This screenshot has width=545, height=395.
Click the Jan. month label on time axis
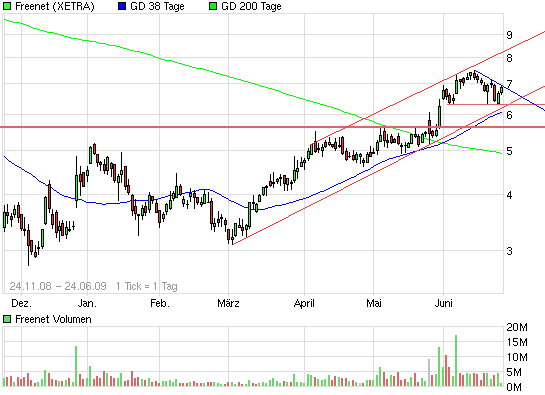point(87,303)
